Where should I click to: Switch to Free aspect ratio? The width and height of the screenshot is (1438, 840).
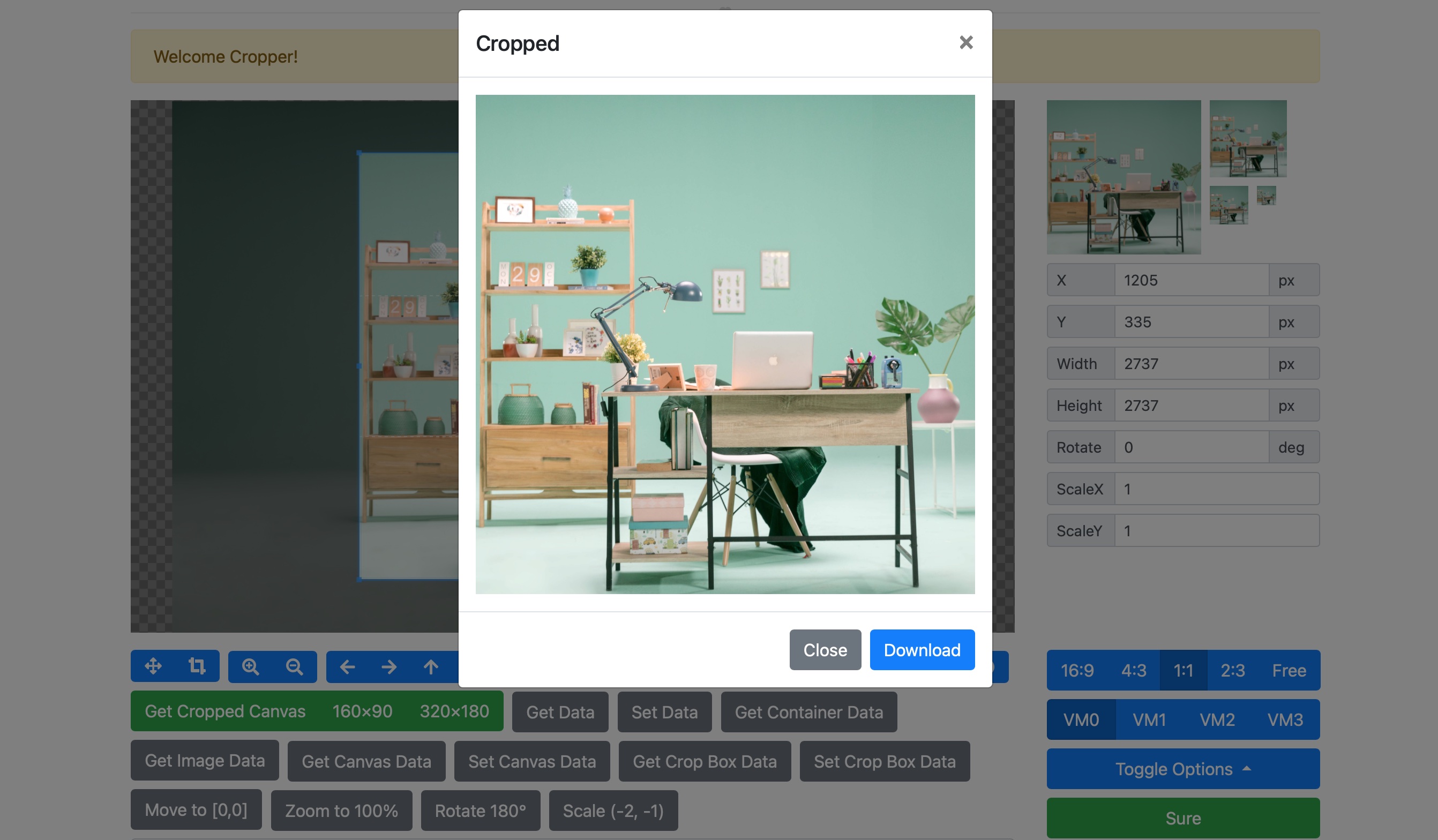coord(1289,671)
